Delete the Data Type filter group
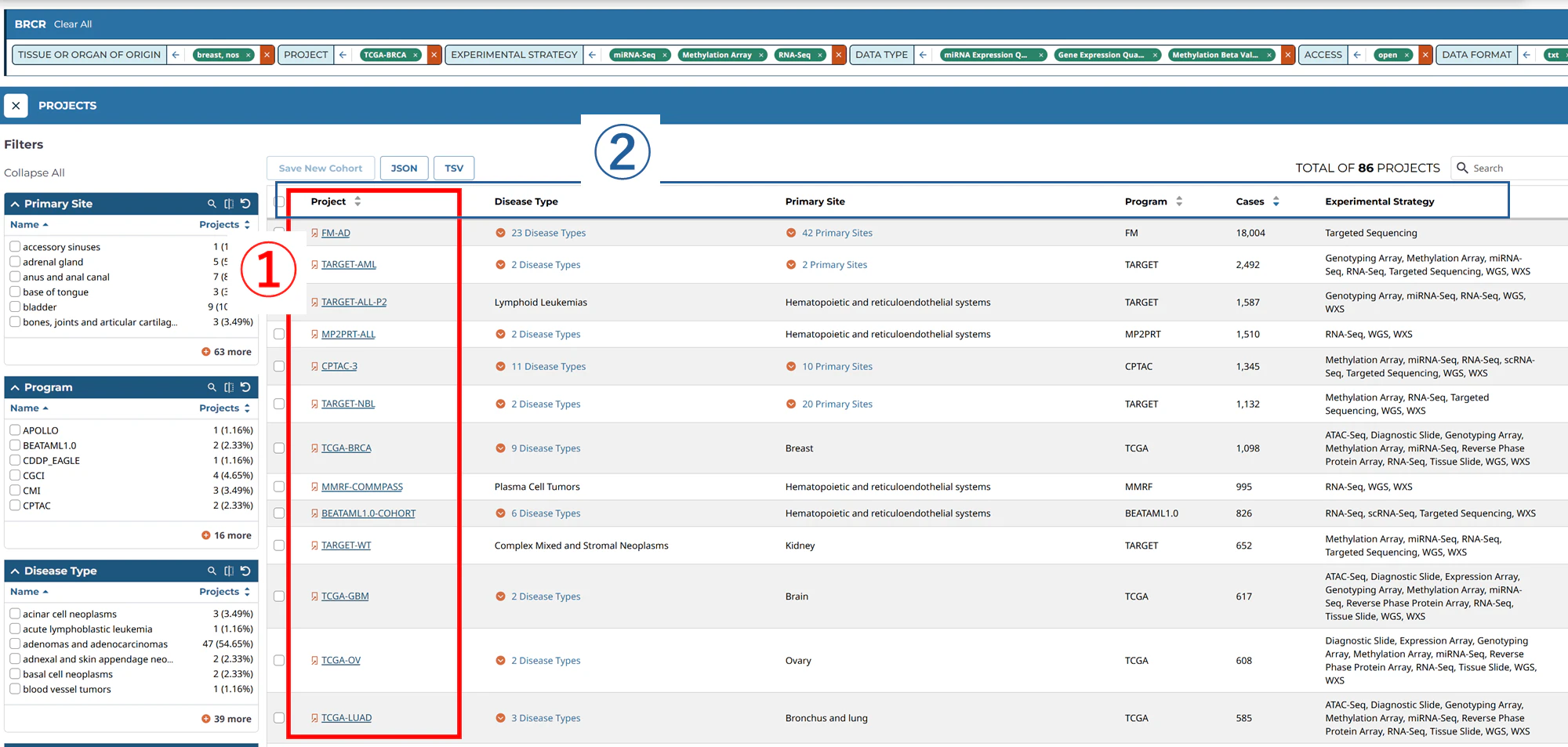This screenshot has height=747, width=1568. 1288,55
